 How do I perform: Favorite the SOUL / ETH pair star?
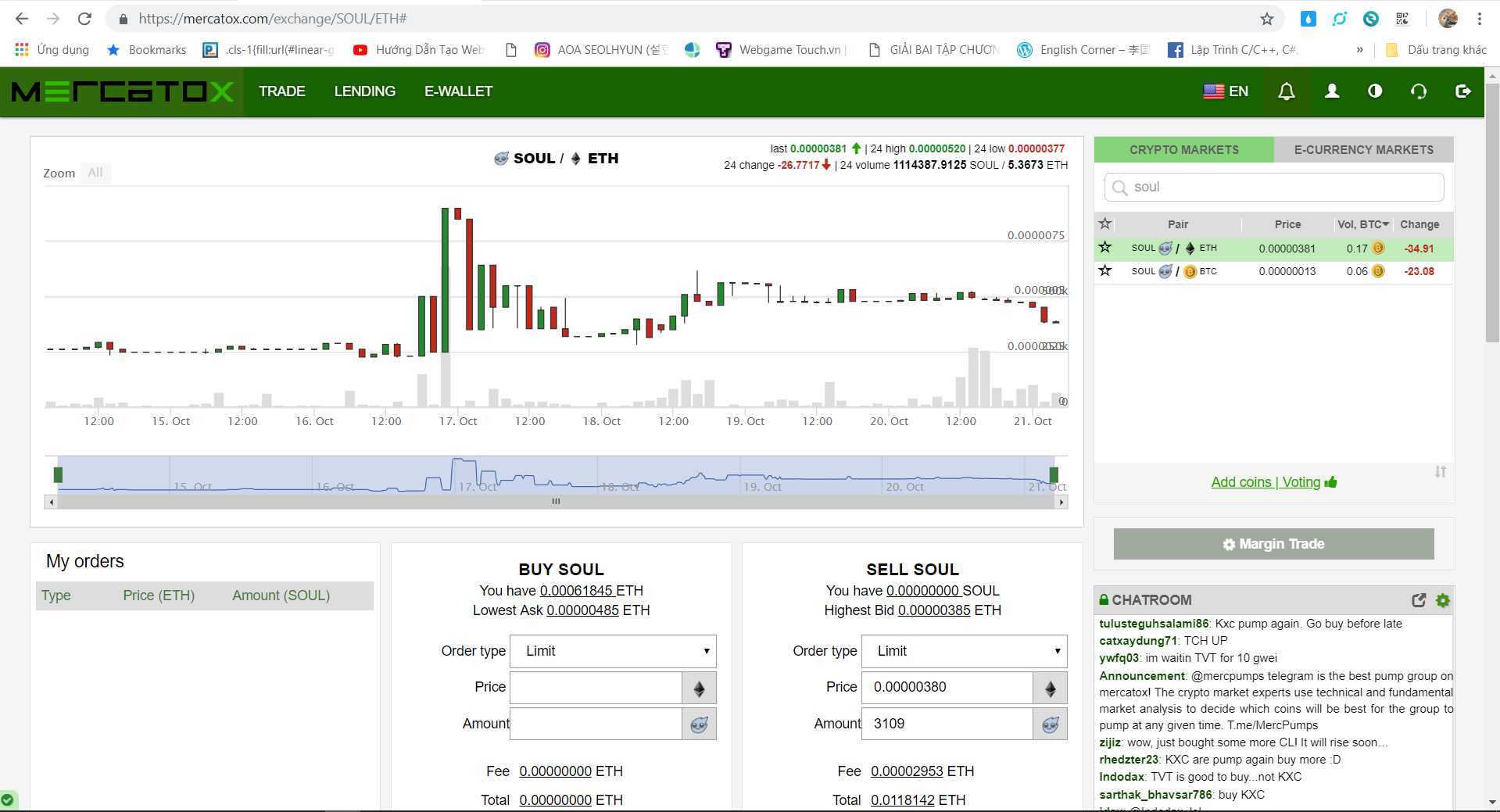[x=1105, y=248]
